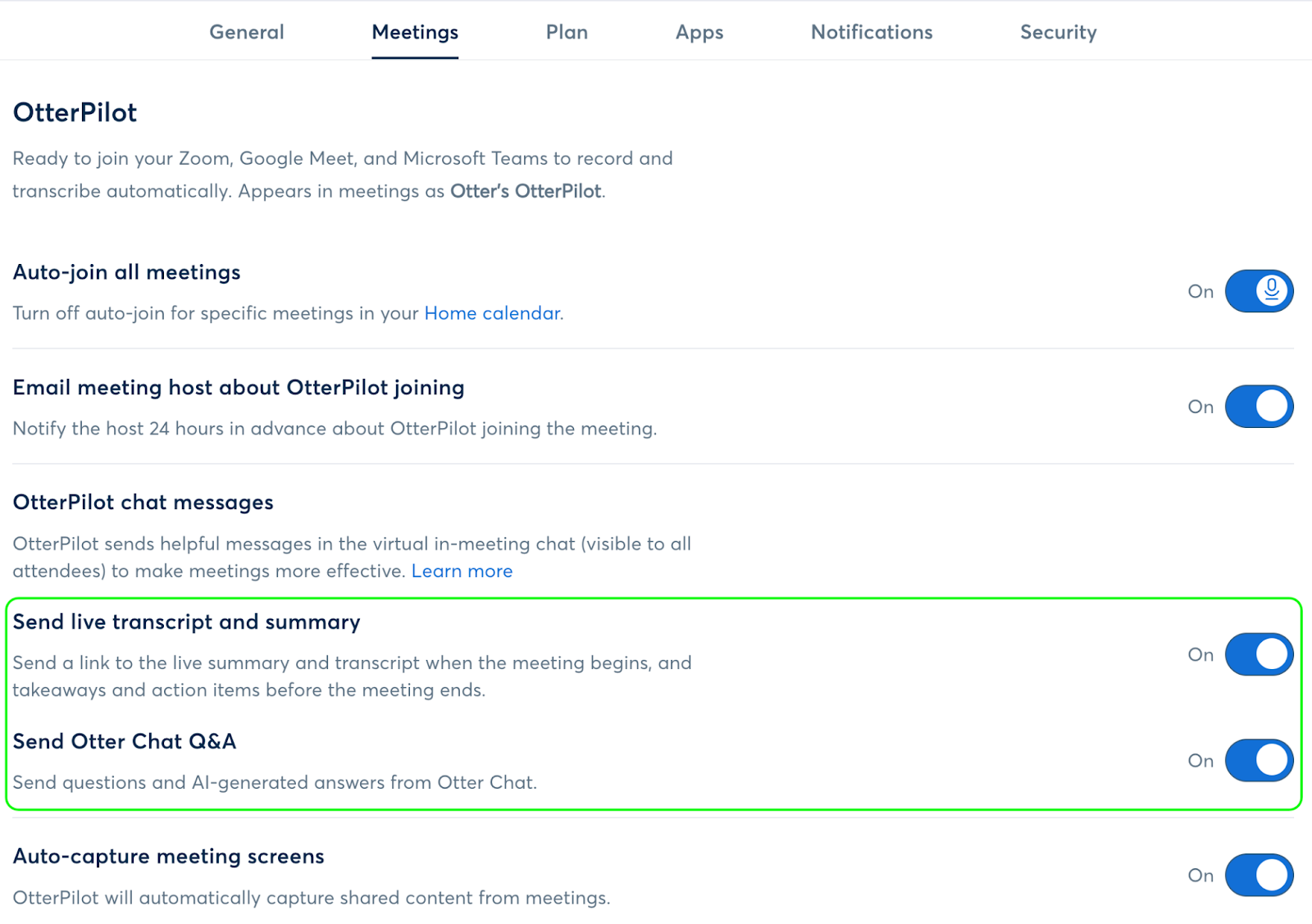Click Learn more about chat messages
This screenshot has height=924, width=1312.
(x=462, y=571)
